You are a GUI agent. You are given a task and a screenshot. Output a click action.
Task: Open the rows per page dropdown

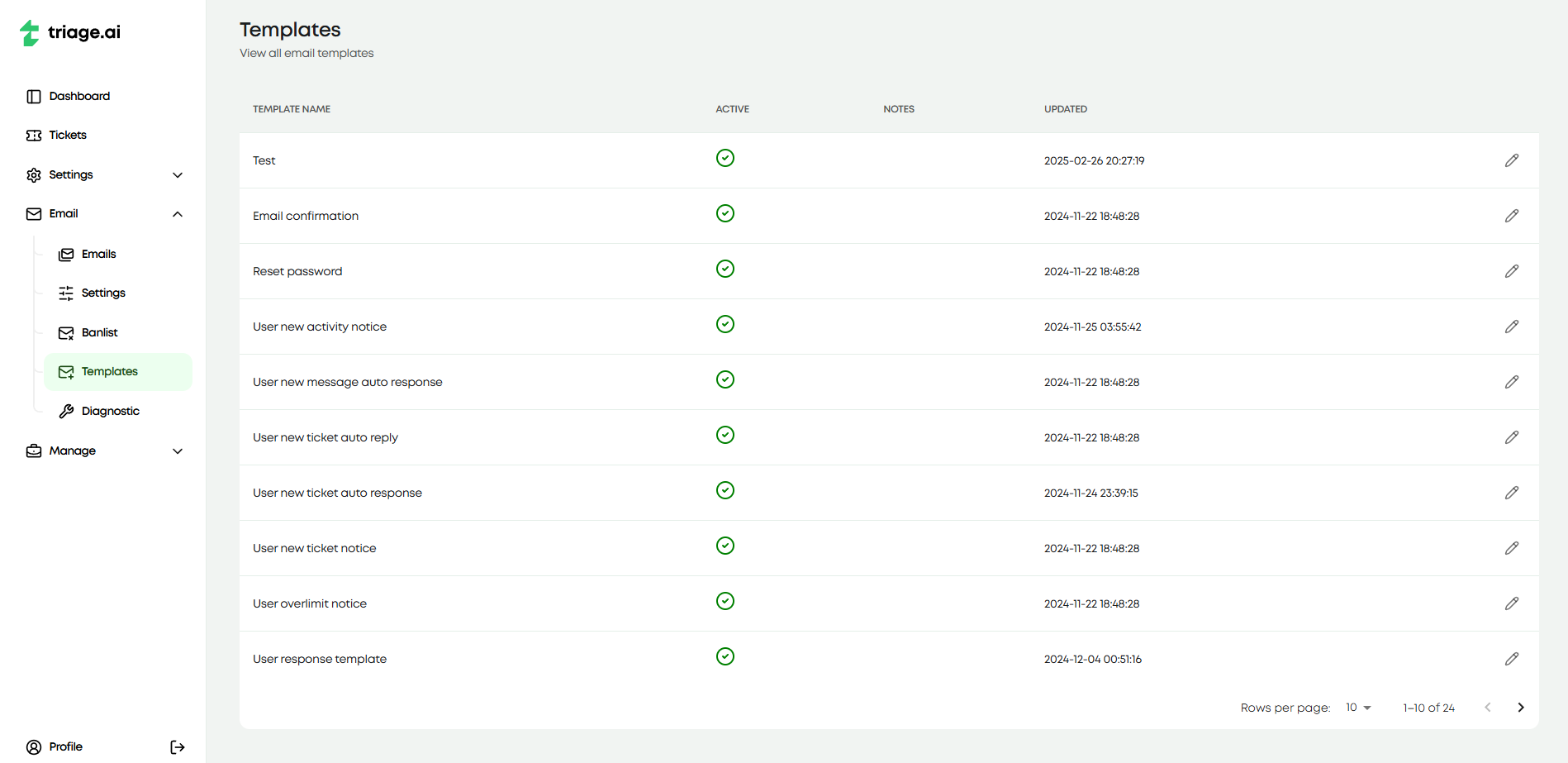[1357, 707]
